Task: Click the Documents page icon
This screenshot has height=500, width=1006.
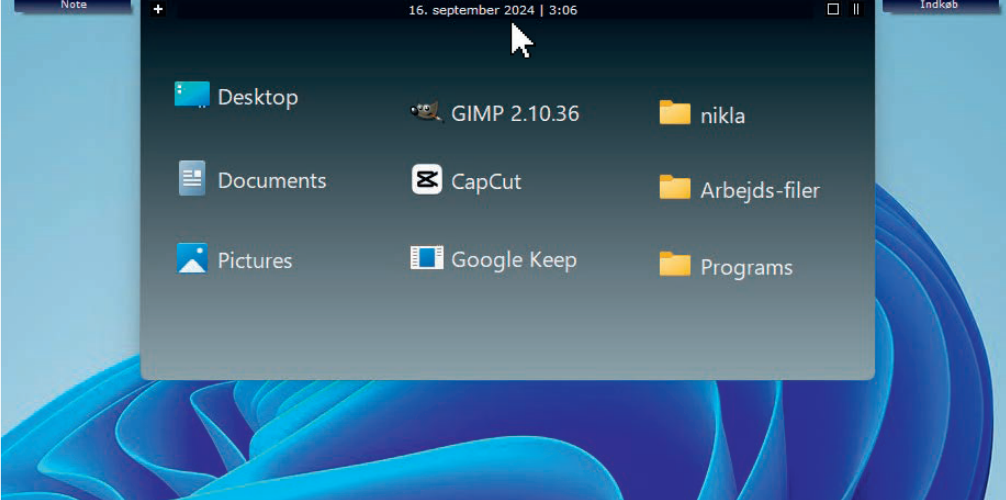Action: (192, 179)
